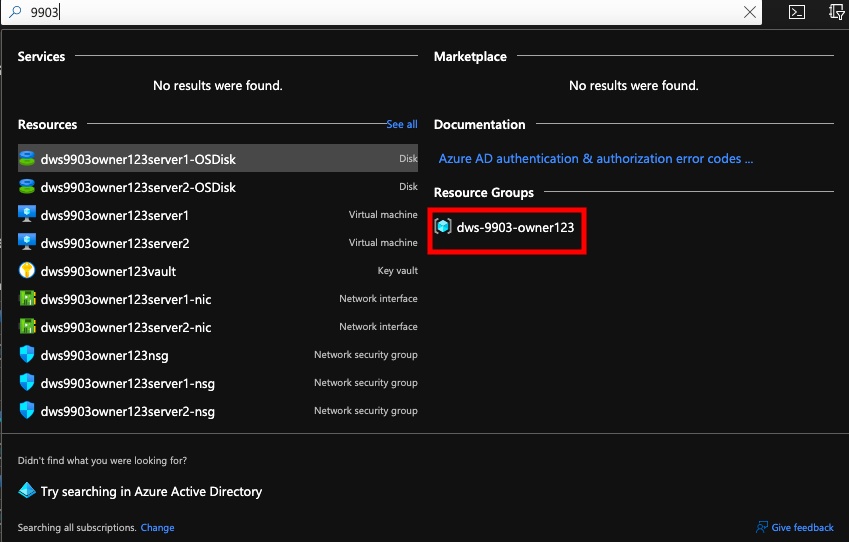Click the Give feedback link
Viewport: 849px width, 542px height.
[x=802, y=527]
